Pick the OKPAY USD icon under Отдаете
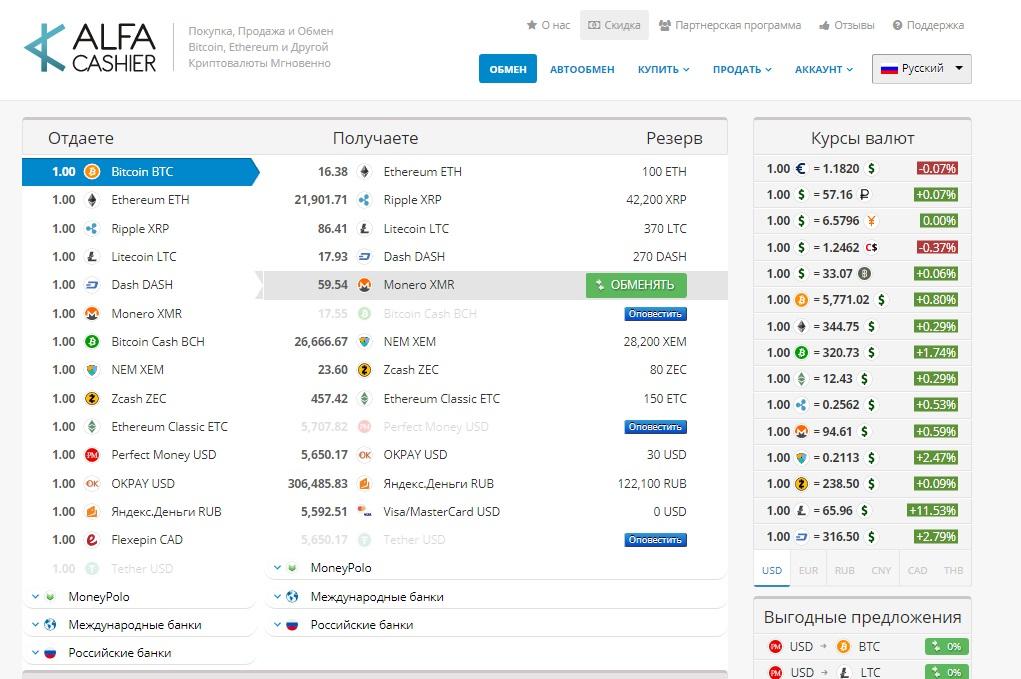Image resolution: width=1021 pixels, height=679 pixels. pos(92,484)
